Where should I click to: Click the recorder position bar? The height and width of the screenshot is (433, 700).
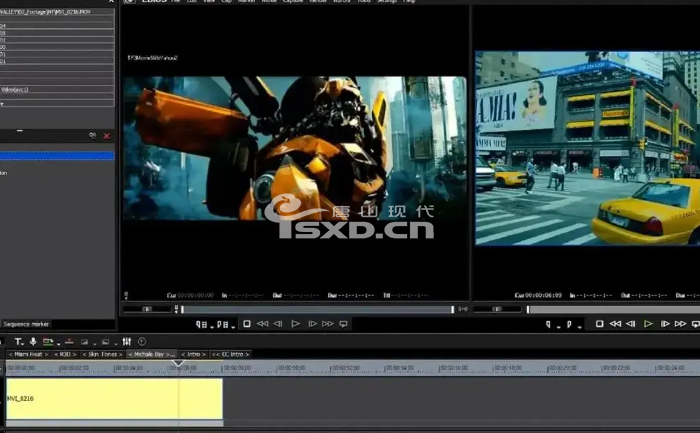pos(613,309)
